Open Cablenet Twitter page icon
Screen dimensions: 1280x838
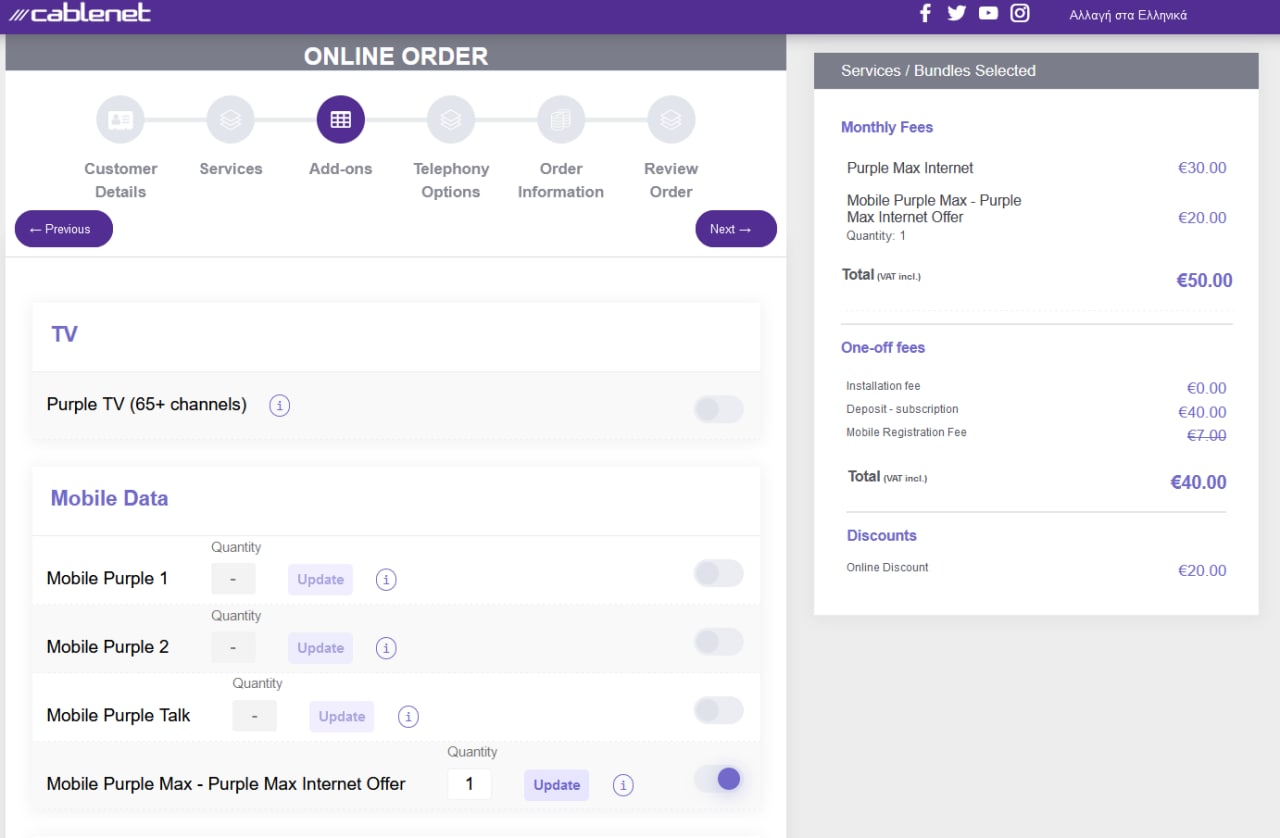point(956,13)
